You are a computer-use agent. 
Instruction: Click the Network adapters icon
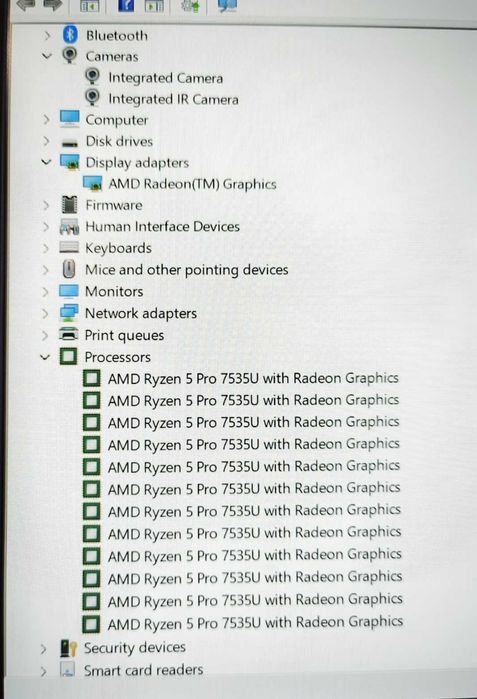69,312
